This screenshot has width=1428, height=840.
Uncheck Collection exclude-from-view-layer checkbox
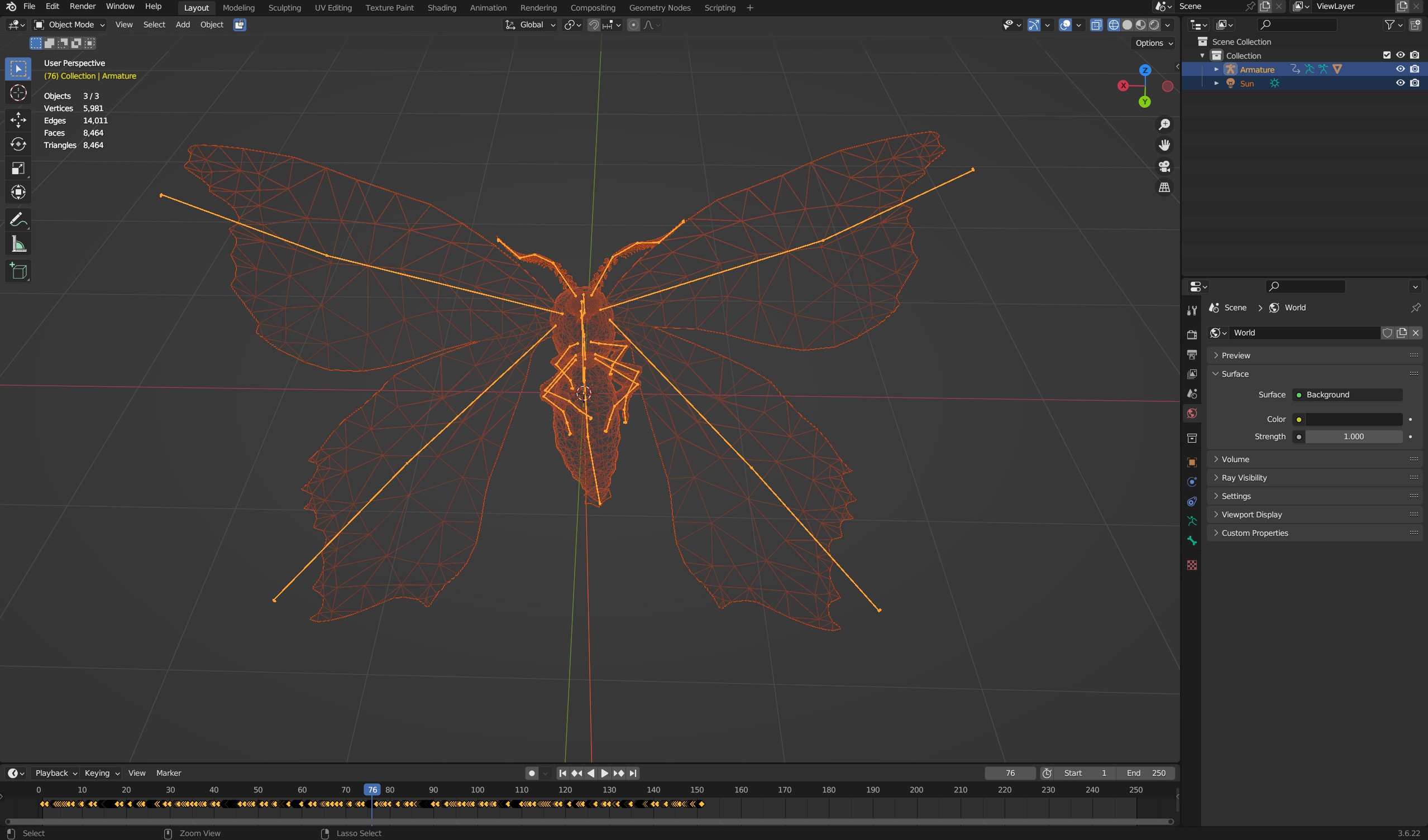(1387, 55)
